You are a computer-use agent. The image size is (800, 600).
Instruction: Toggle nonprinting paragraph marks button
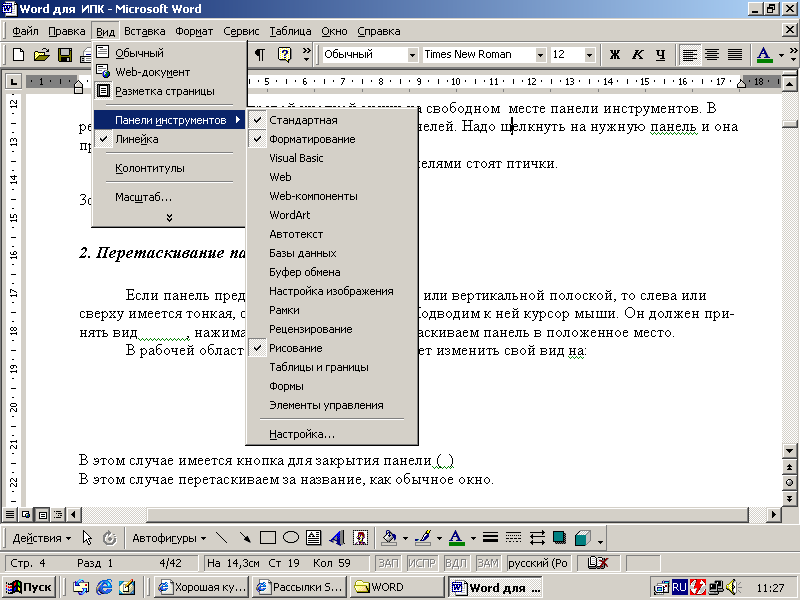[x=260, y=54]
